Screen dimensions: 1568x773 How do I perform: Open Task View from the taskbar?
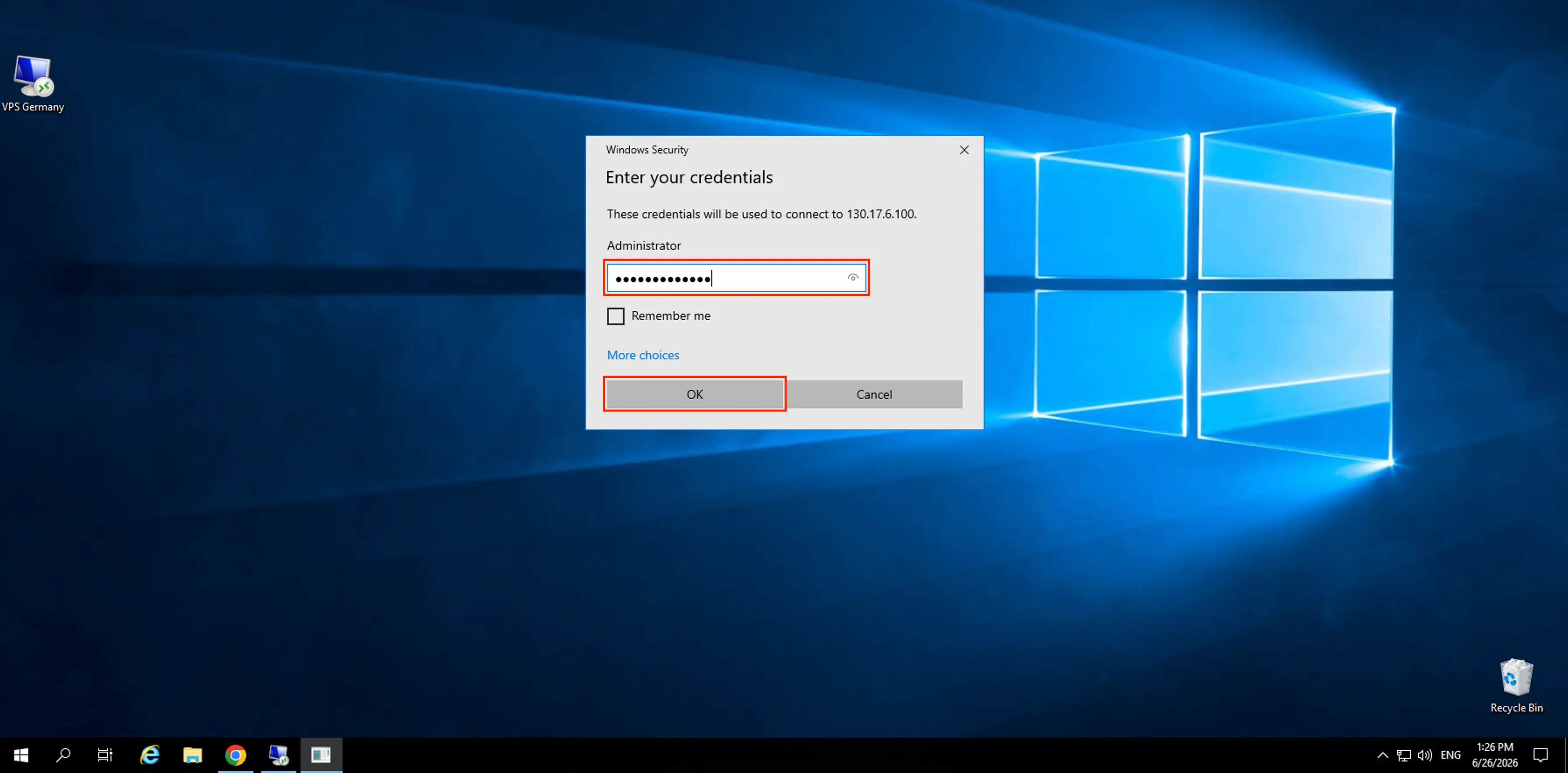tap(105, 755)
